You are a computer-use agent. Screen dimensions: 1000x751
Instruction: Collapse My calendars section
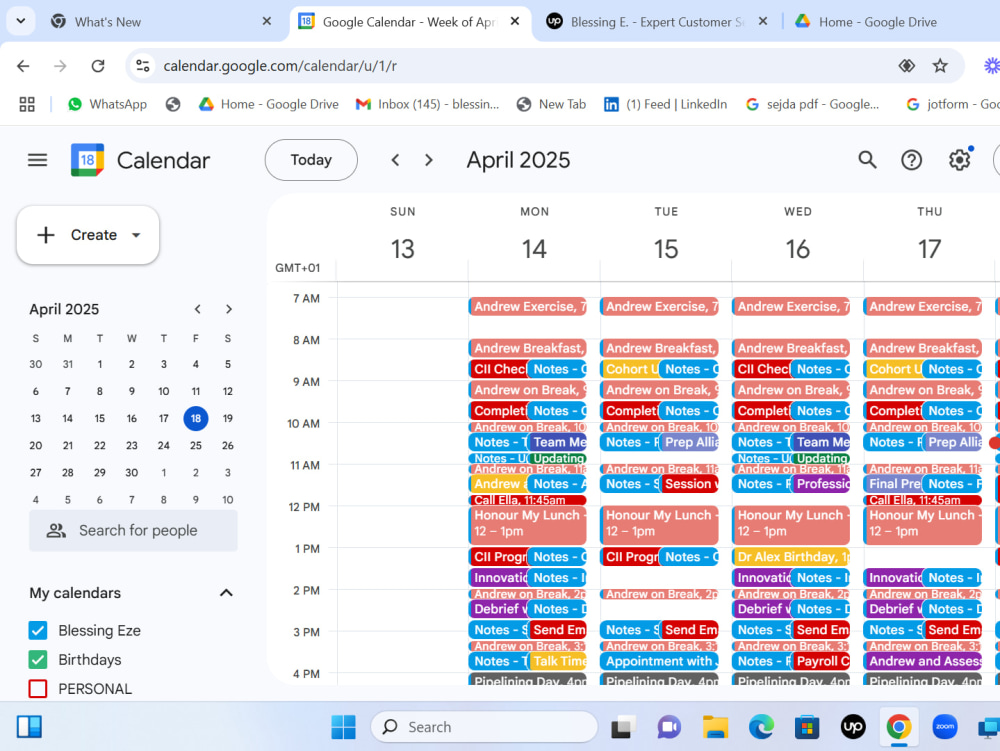point(226,593)
